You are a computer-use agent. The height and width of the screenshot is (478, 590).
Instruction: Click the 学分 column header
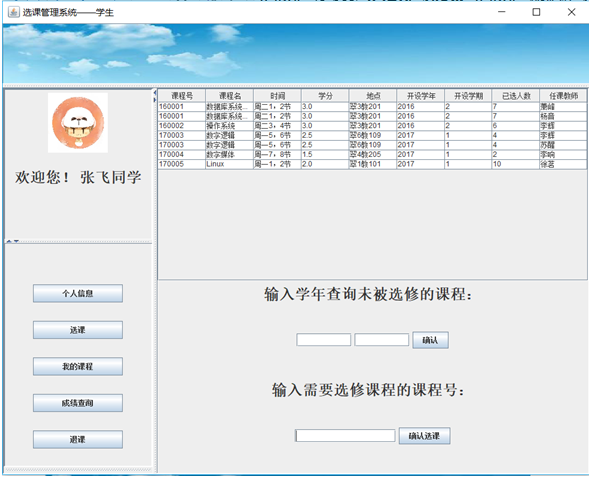pos(325,96)
